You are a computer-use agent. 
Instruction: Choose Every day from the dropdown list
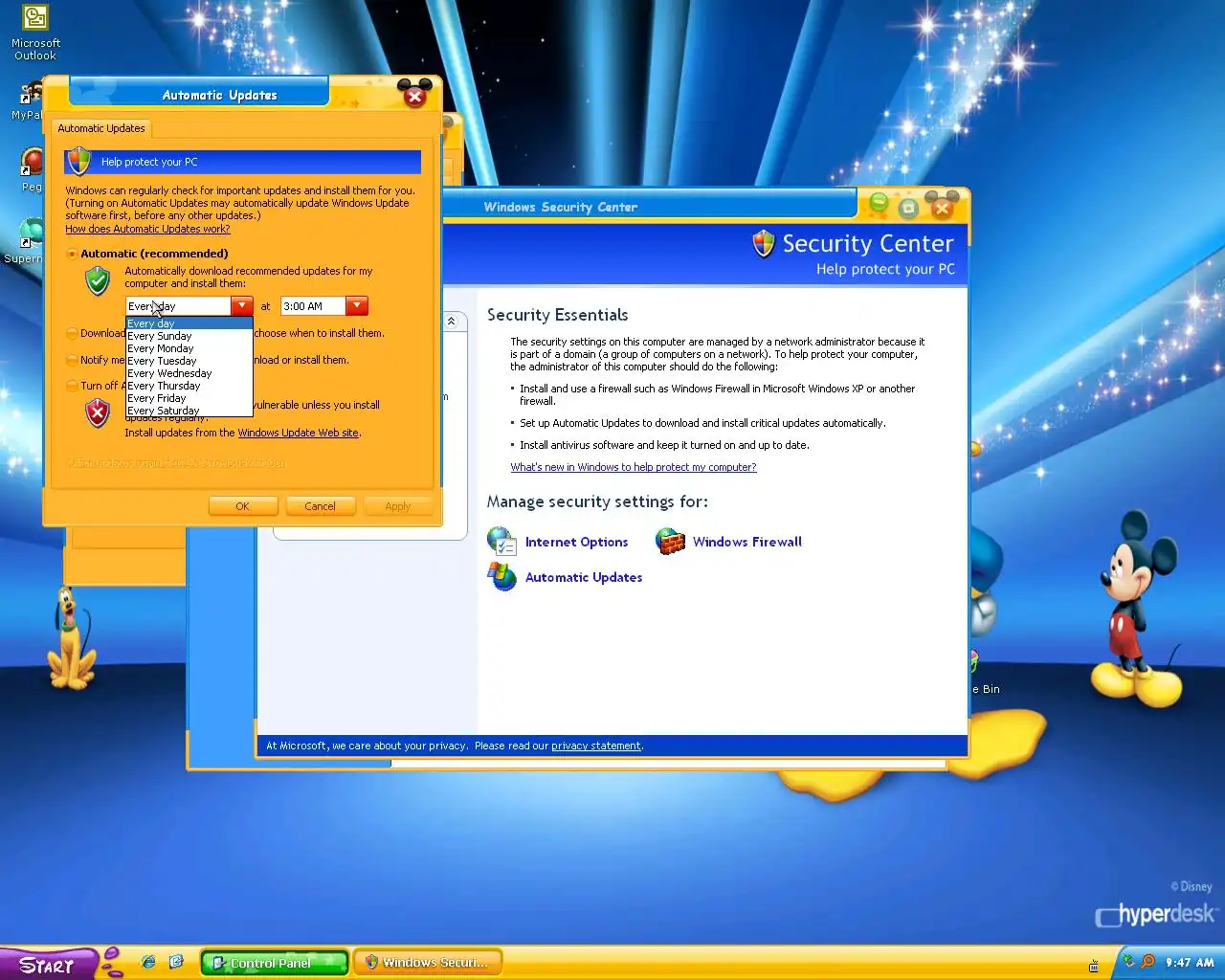(189, 323)
